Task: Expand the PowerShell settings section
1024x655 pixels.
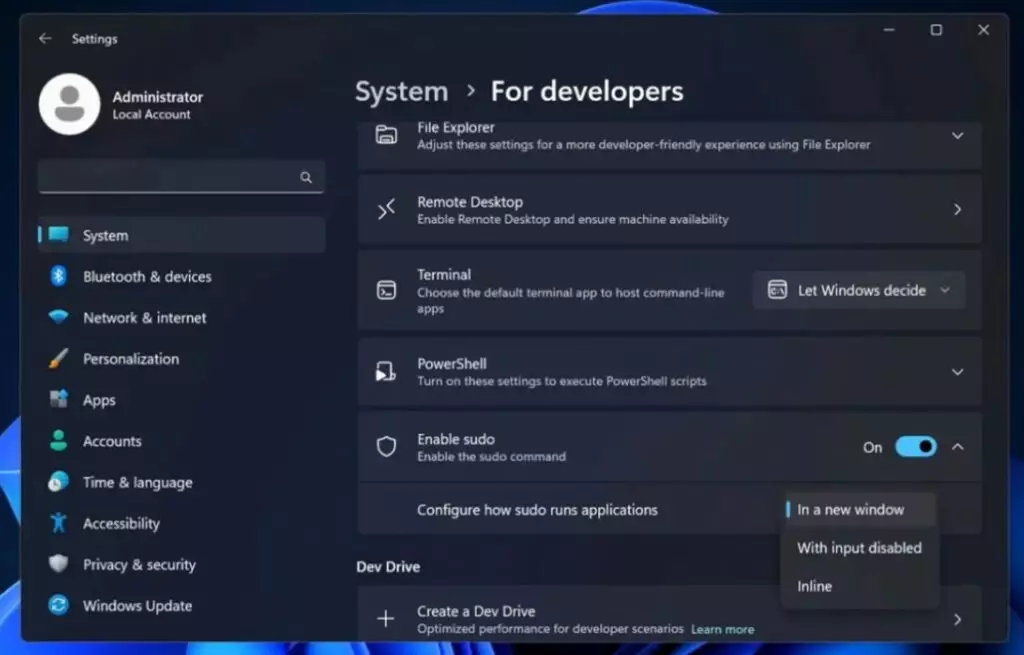Action: pyautogui.click(x=957, y=372)
